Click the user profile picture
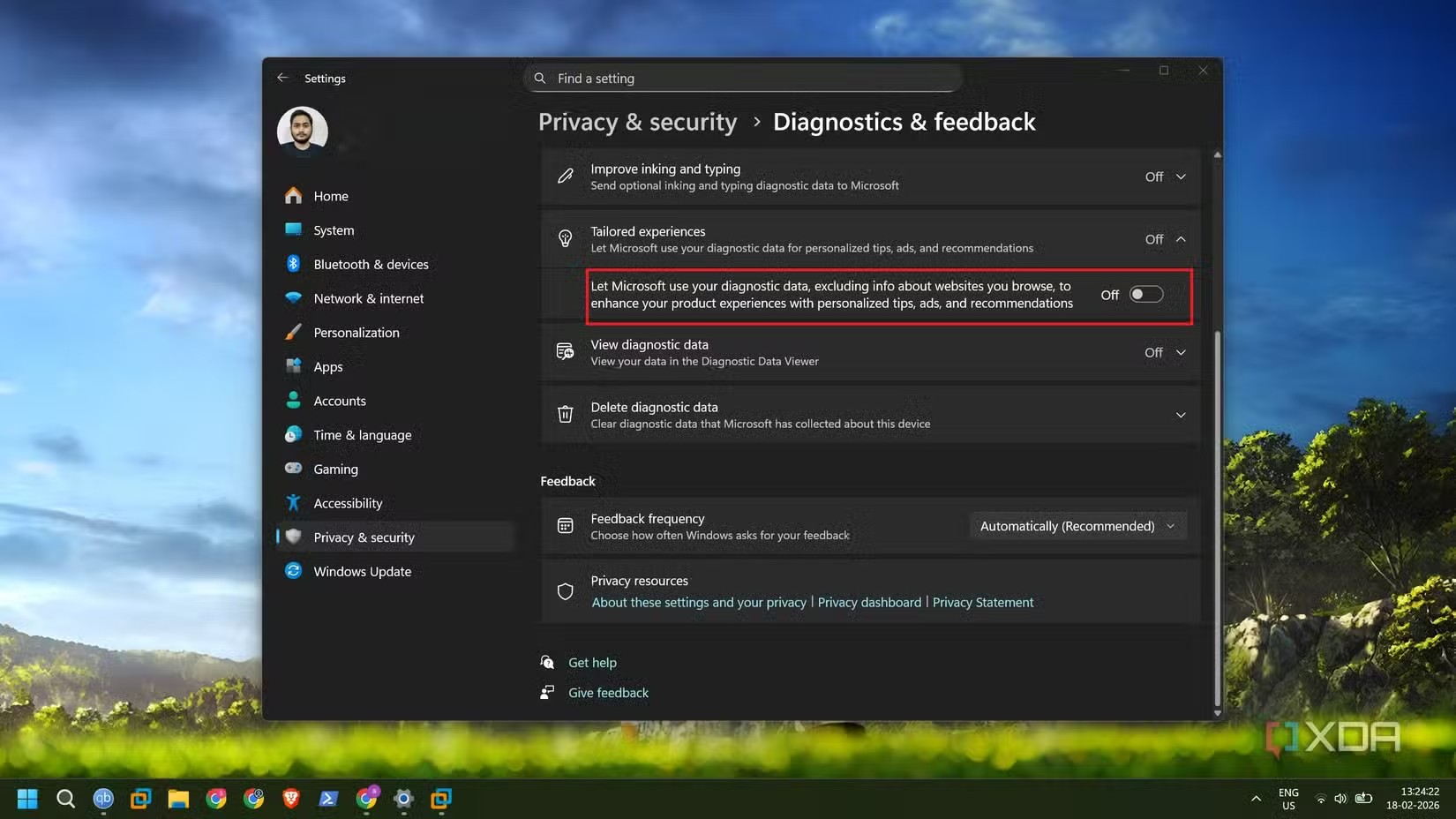The width and height of the screenshot is (1456, 819). [303, 131]
